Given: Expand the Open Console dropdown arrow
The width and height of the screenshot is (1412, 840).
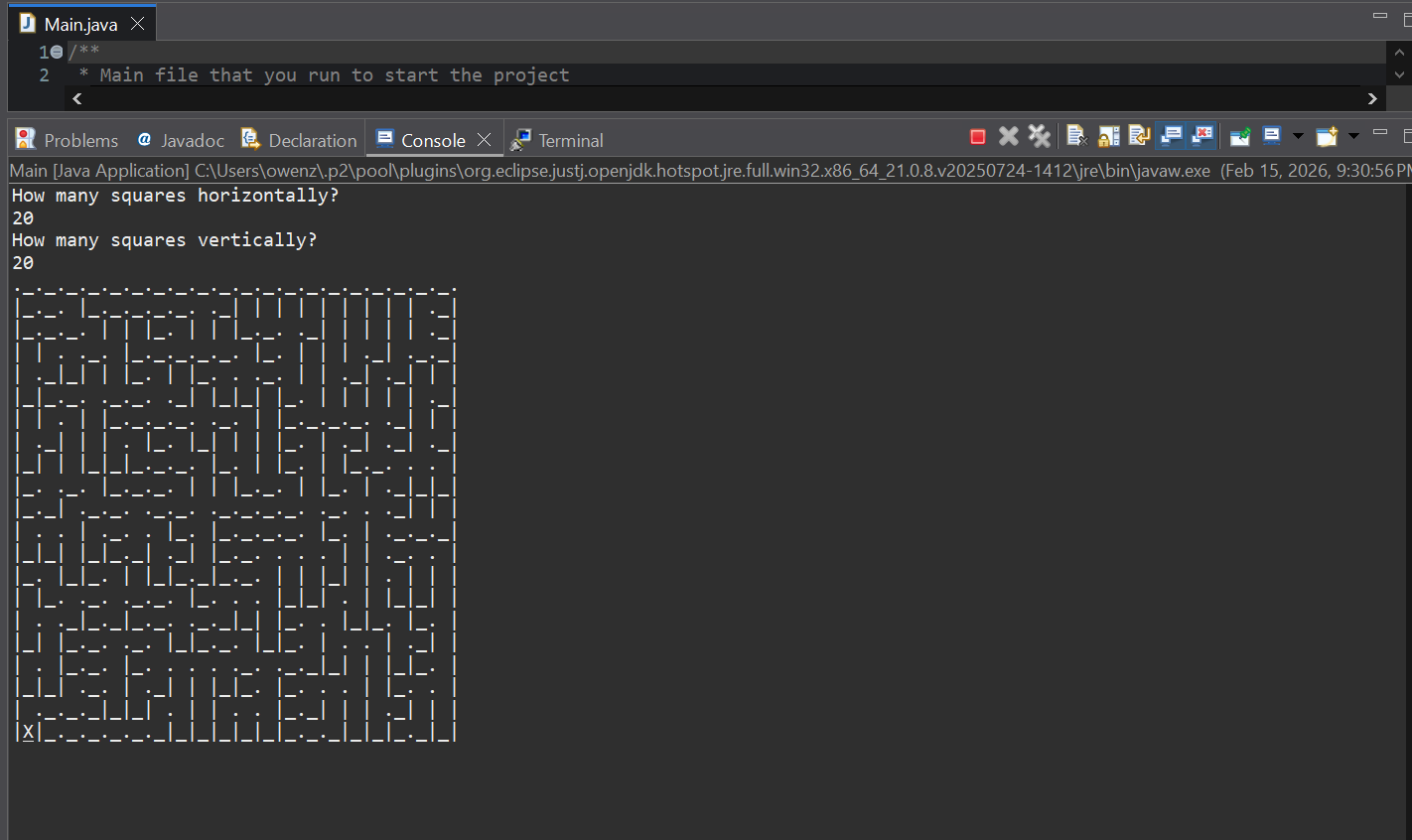Looking at the screenshot, I should [x=1353, y=137].
